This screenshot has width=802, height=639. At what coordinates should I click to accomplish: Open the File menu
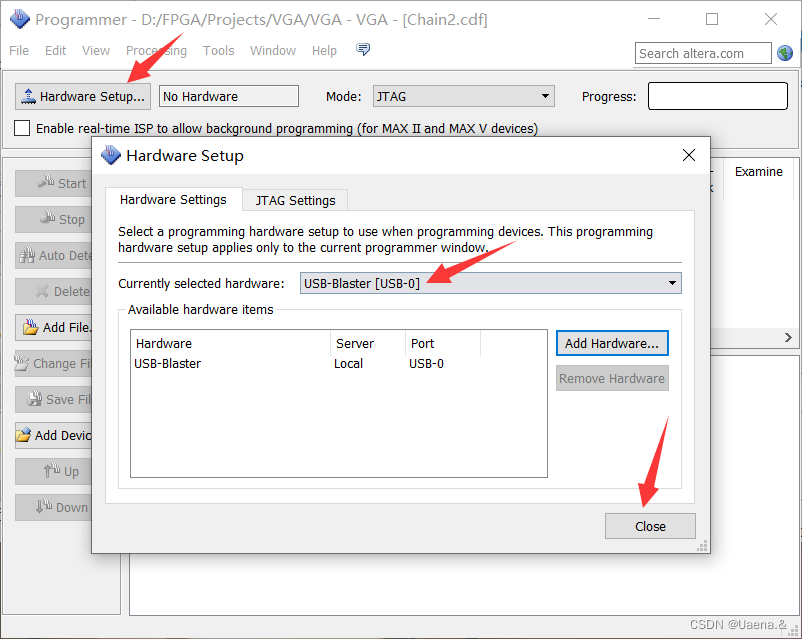point(19,51)
